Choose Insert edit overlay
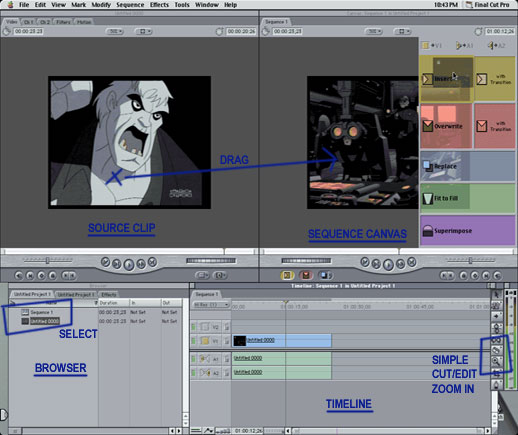The image size is (518, 435). tap(446, 79)
